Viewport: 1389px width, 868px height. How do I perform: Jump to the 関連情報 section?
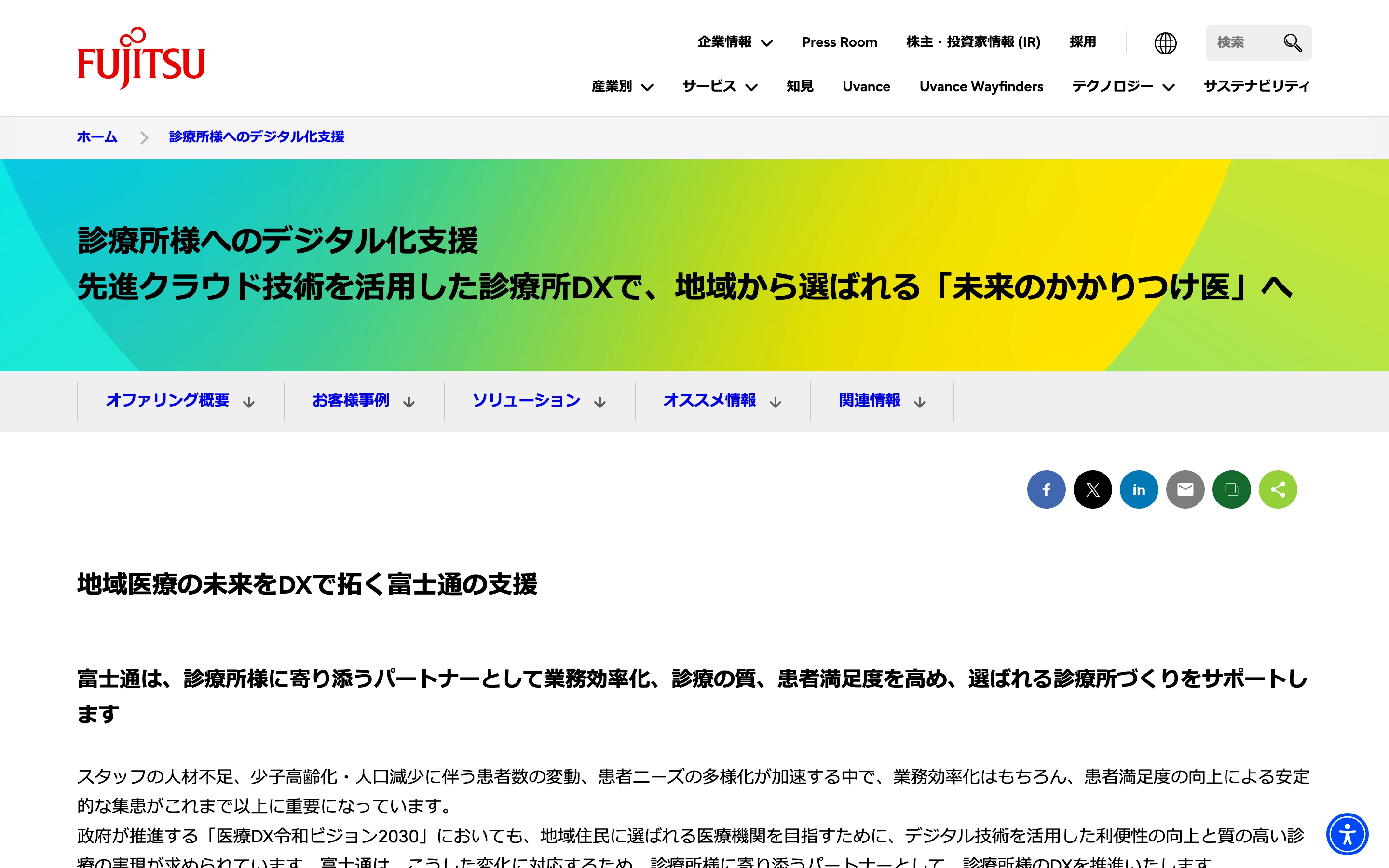tap(870, 400)
